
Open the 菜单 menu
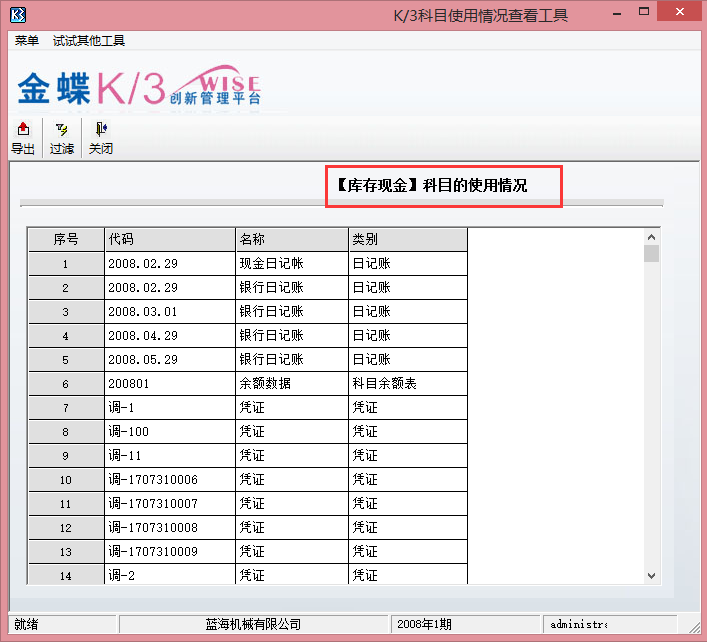(27, 41)
